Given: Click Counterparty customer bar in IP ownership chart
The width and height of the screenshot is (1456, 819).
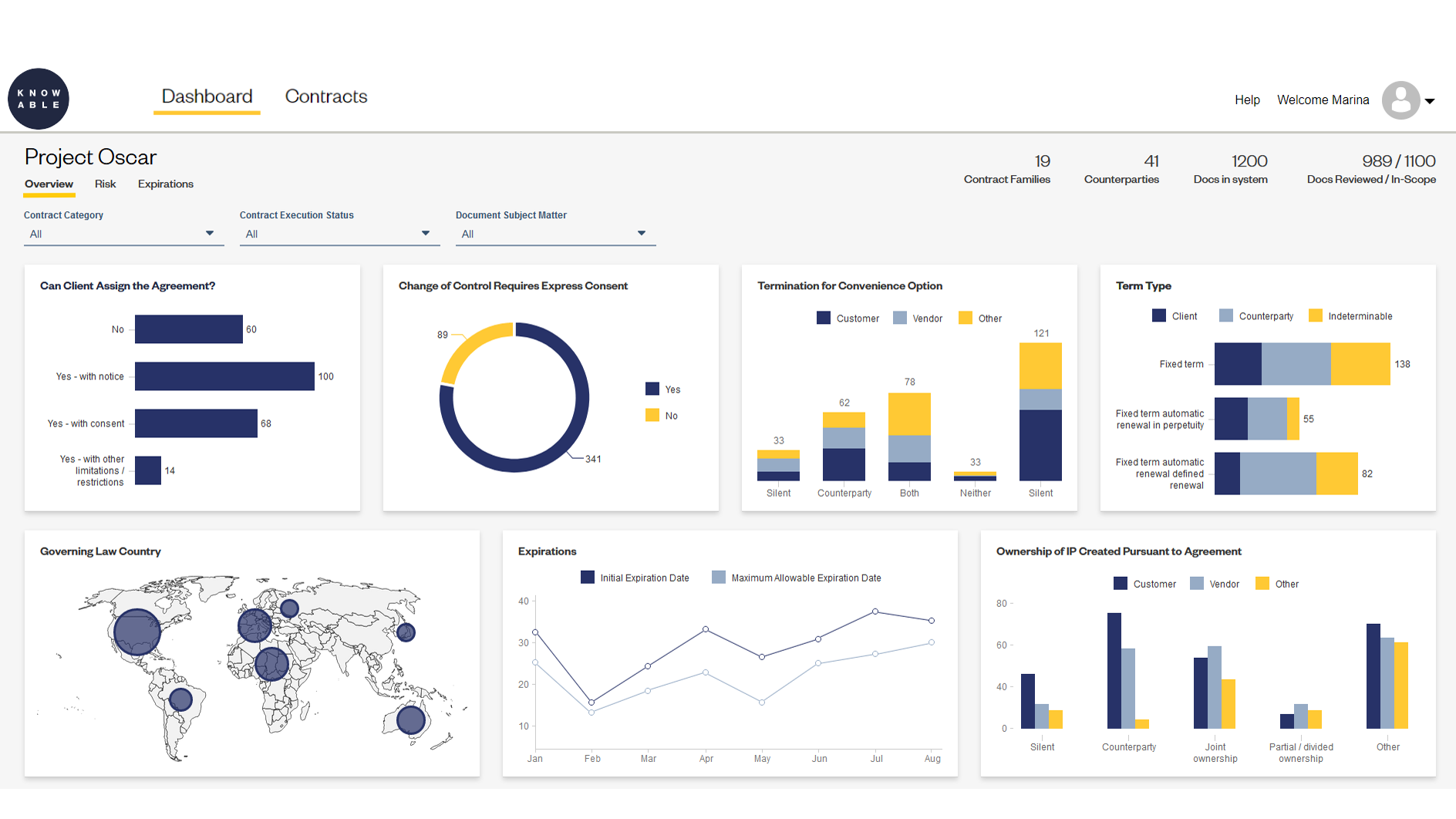Looking at the screenshot, I should 1114,671.
